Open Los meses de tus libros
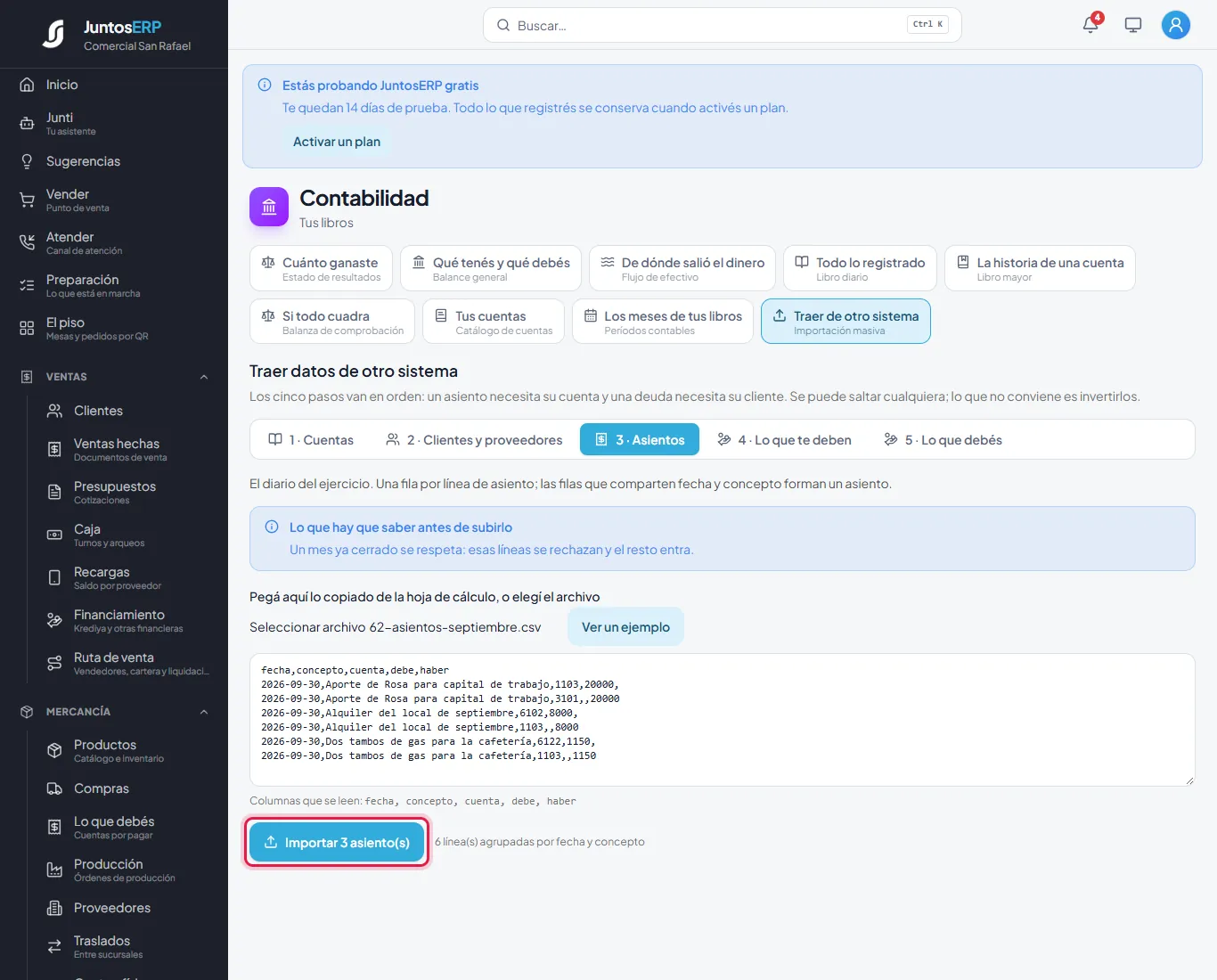 click(663, 322)
